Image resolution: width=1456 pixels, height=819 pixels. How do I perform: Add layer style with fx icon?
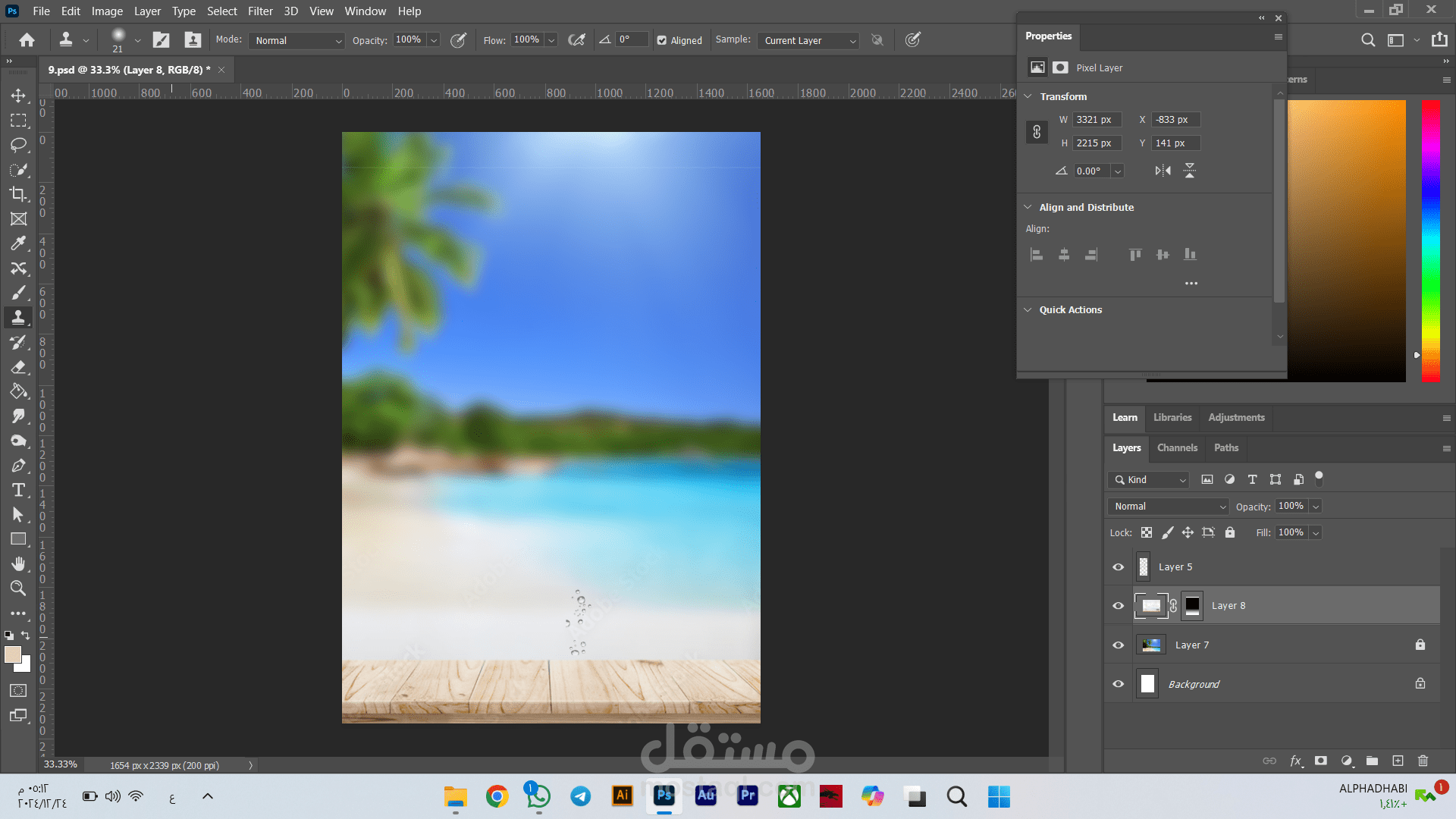[1296, 761]
